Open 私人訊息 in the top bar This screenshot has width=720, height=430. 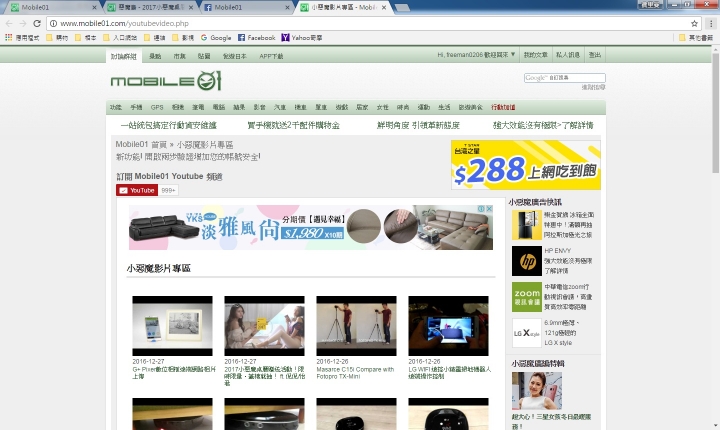coord(568,55)
